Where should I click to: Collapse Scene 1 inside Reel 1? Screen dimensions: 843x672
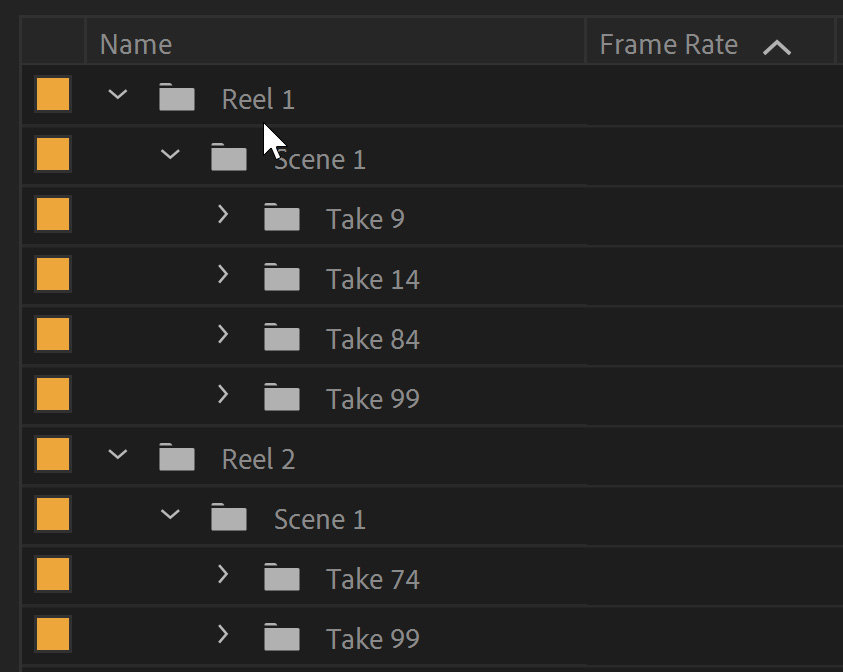tap(170, 154)
